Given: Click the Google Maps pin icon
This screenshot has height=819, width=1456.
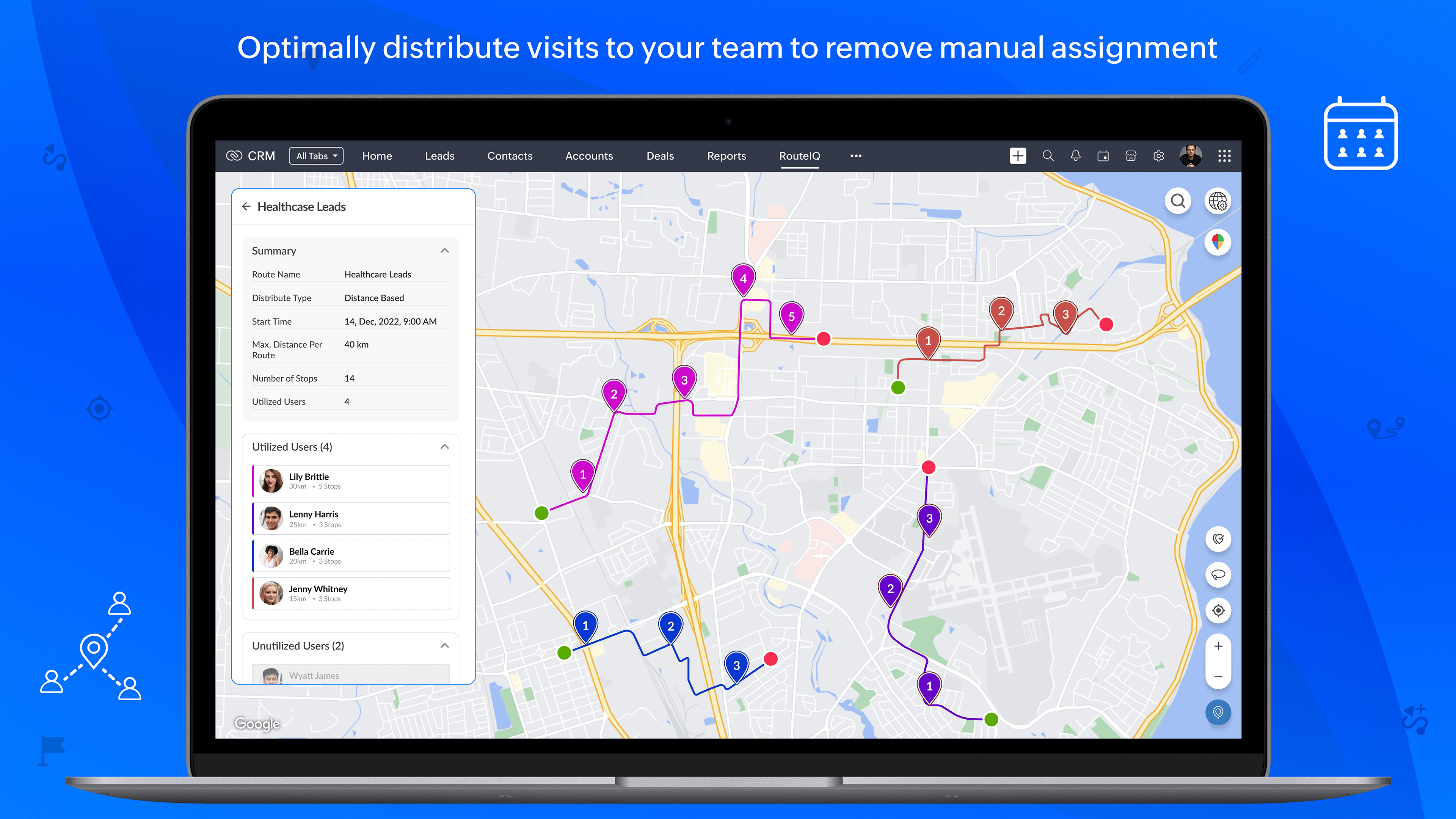Looking at the screenshot, I should [x=1218, y=243].
